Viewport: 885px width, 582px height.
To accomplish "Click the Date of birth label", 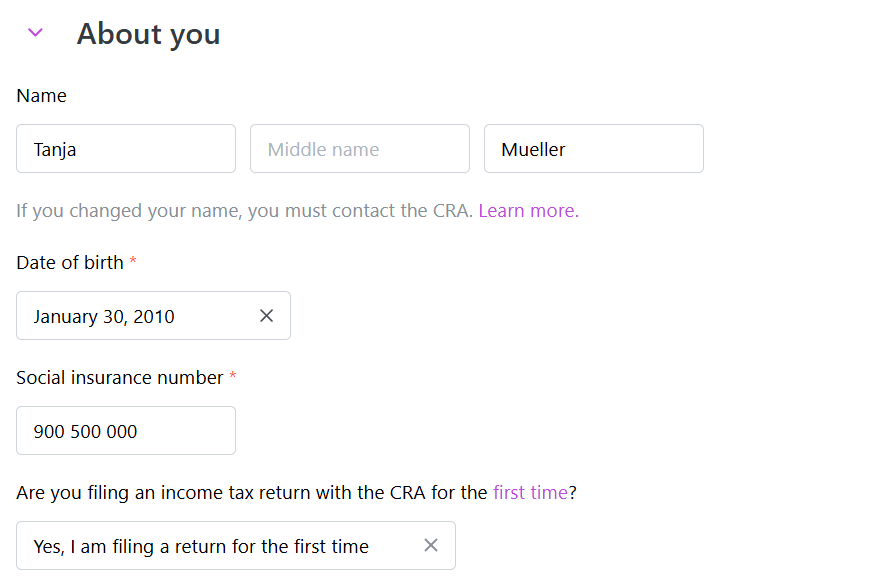I will click(70, 263).
